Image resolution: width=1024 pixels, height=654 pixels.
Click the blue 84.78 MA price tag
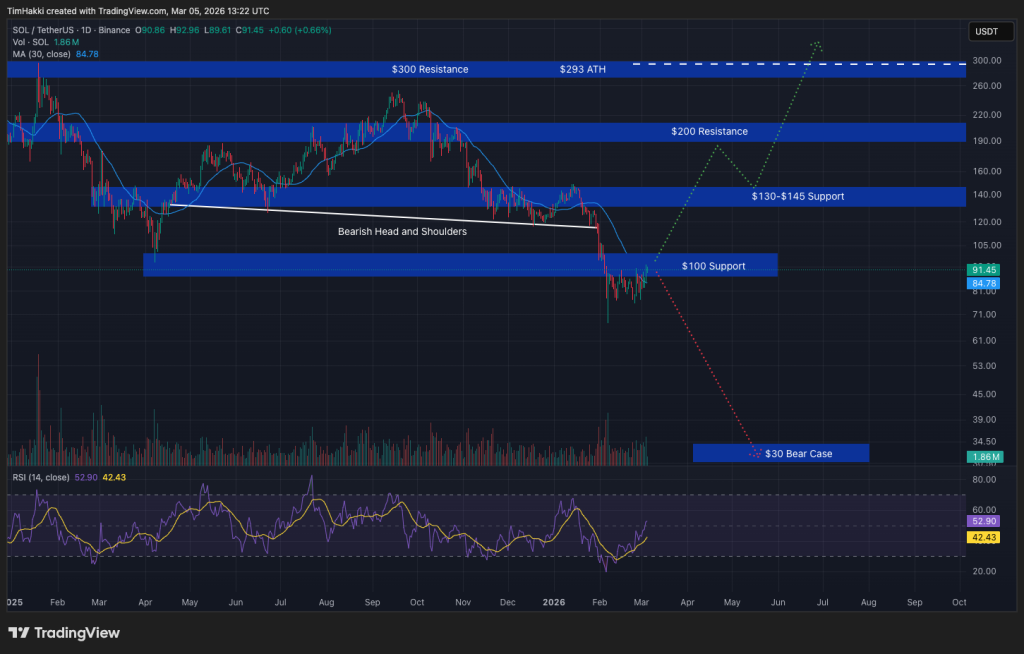(984, 283)
